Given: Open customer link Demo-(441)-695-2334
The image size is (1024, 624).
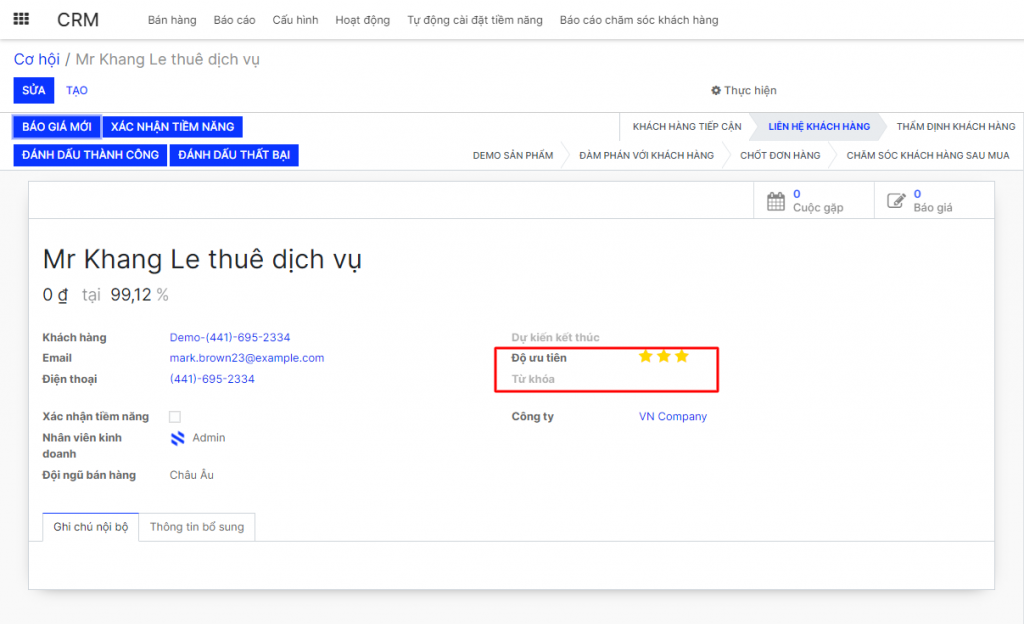Looking at the screenshot, I should pos(230,337).
